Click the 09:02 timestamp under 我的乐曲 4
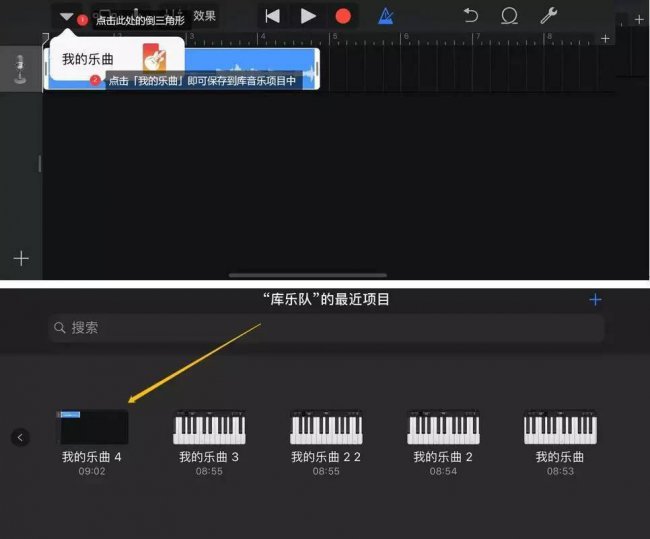Screen dimensions: 650x539 (92, 471)
